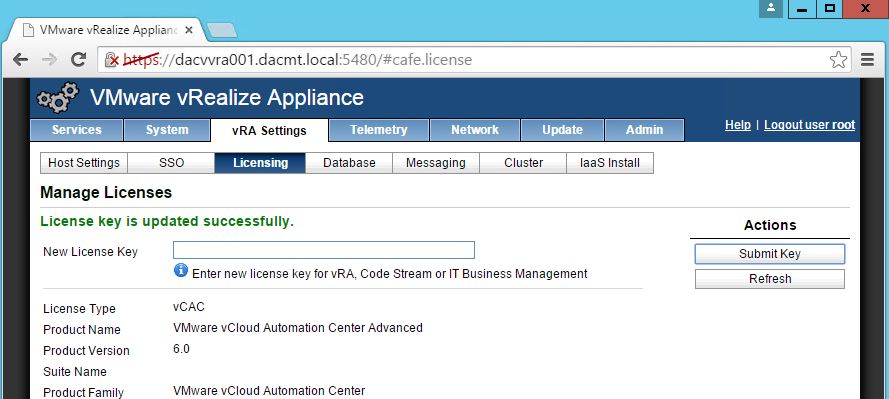This screenshot has width=889, height=399.
Task: Click the 'Product Version' label
Action: tap(86, 351)
